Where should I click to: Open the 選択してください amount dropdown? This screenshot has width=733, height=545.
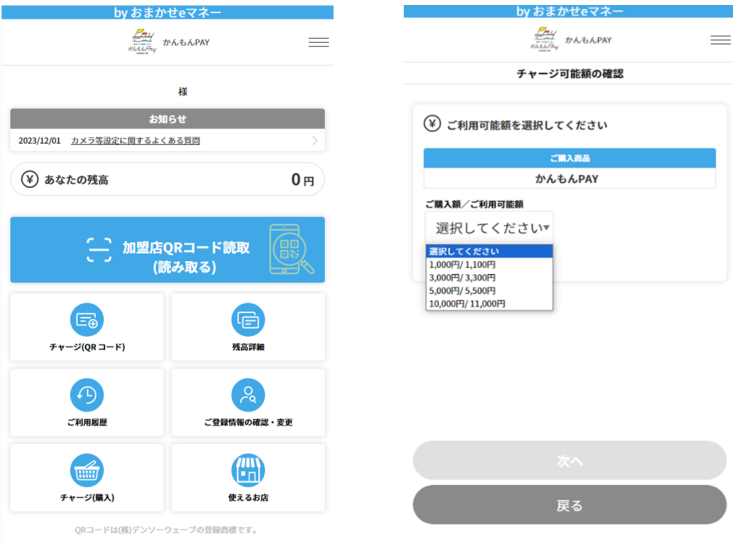[489, 228]
